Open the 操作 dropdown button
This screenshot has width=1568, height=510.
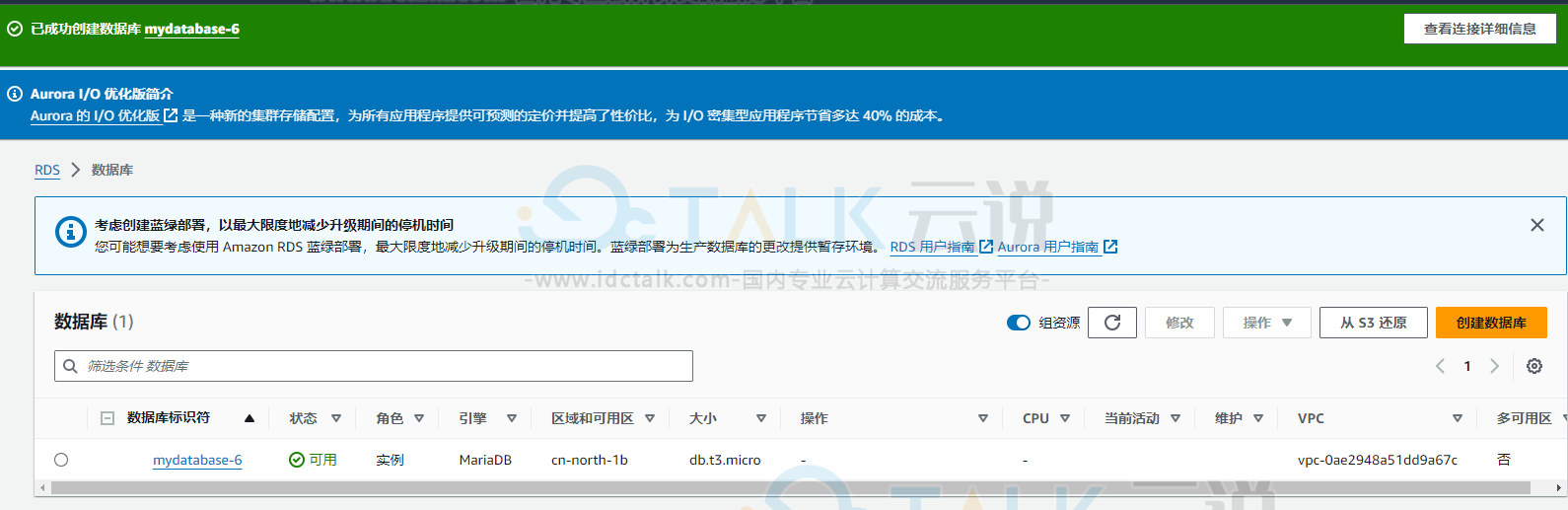click(x=1267, y=323)
